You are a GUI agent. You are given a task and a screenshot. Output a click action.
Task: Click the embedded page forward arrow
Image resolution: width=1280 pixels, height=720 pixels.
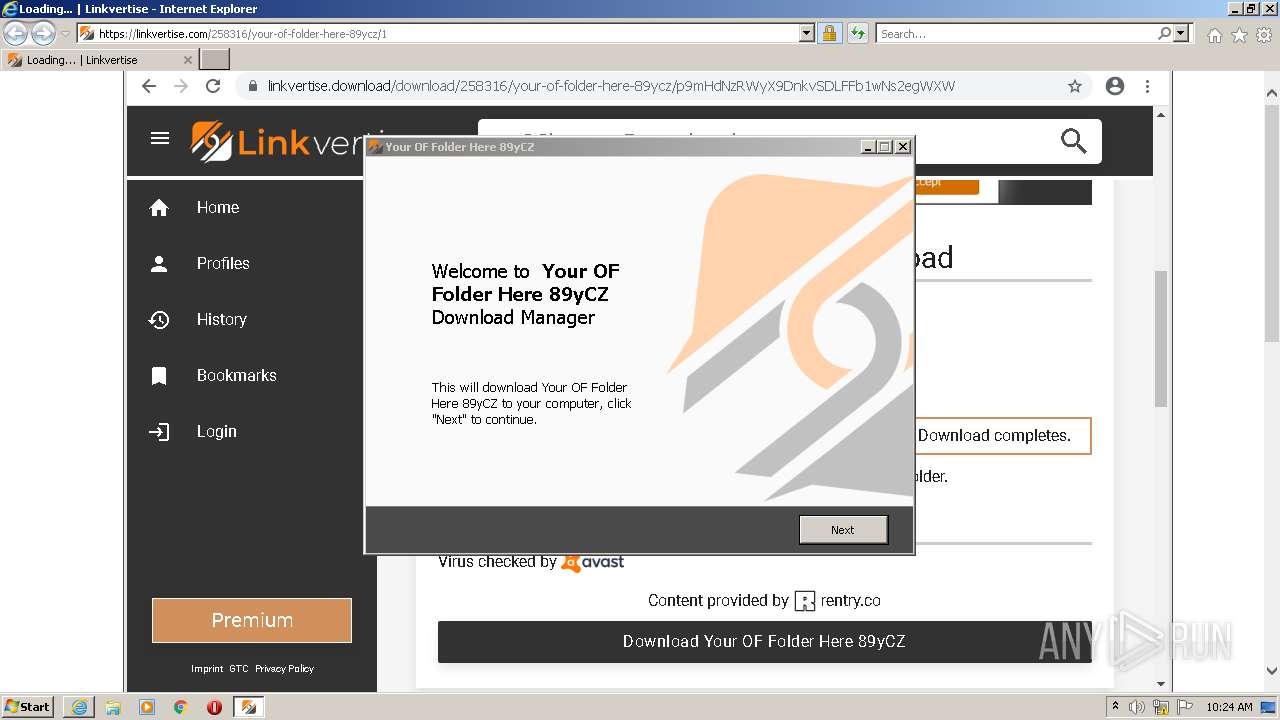pos(181,86)
